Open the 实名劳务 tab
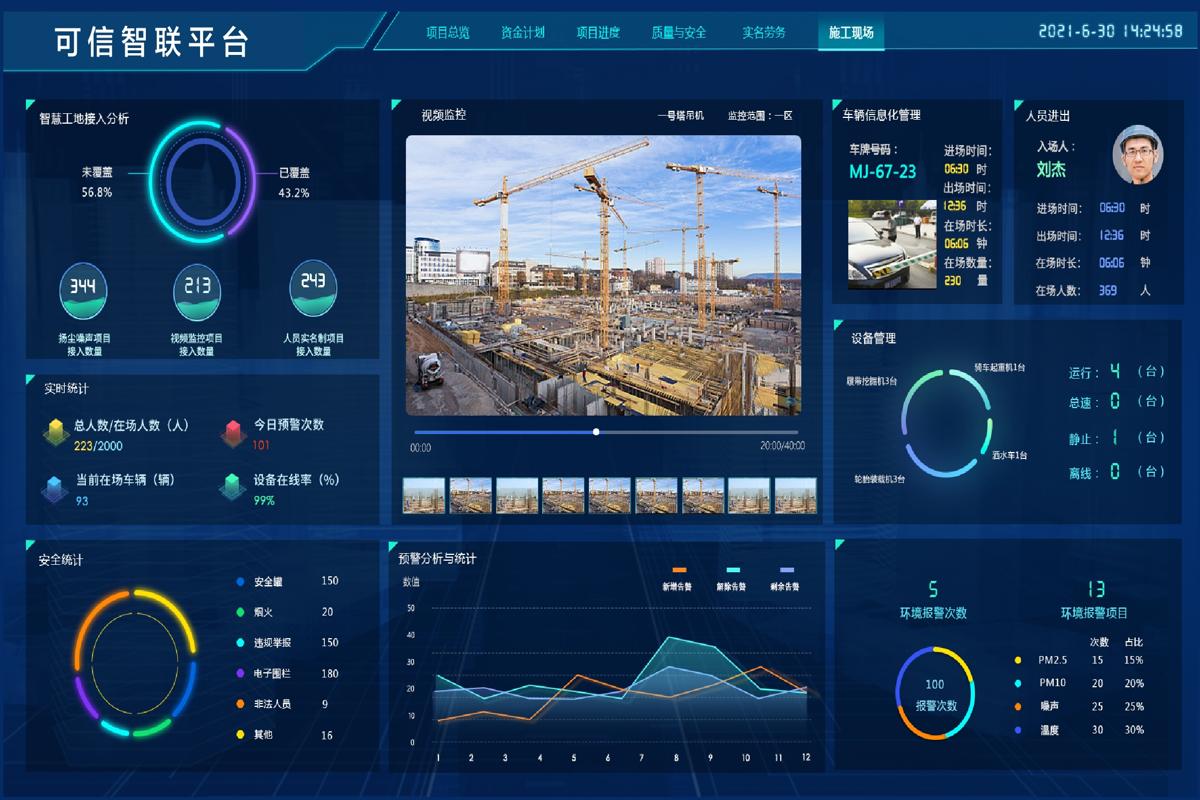The height and width of the screenshot is (800, 1200). point(764,33)
